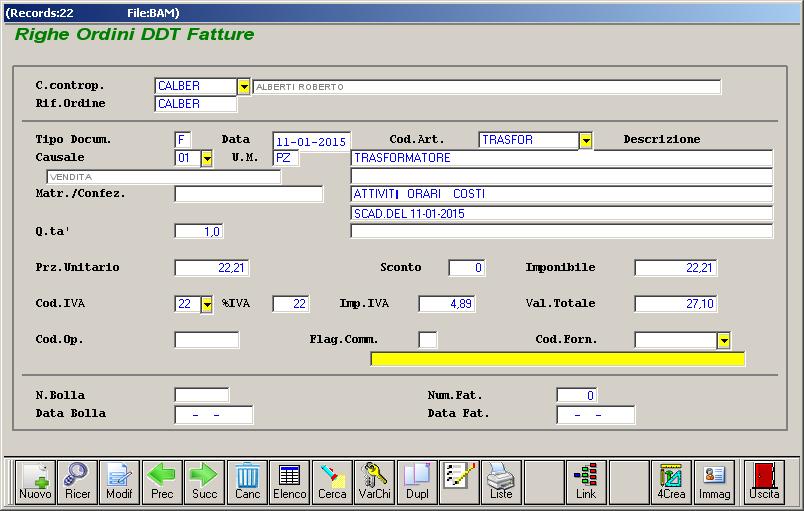The height and width of the screenshot is (511, 804).
Task: Expand the C.controp. CALBER dropdown arrow
Action: [x=244, y=87]
